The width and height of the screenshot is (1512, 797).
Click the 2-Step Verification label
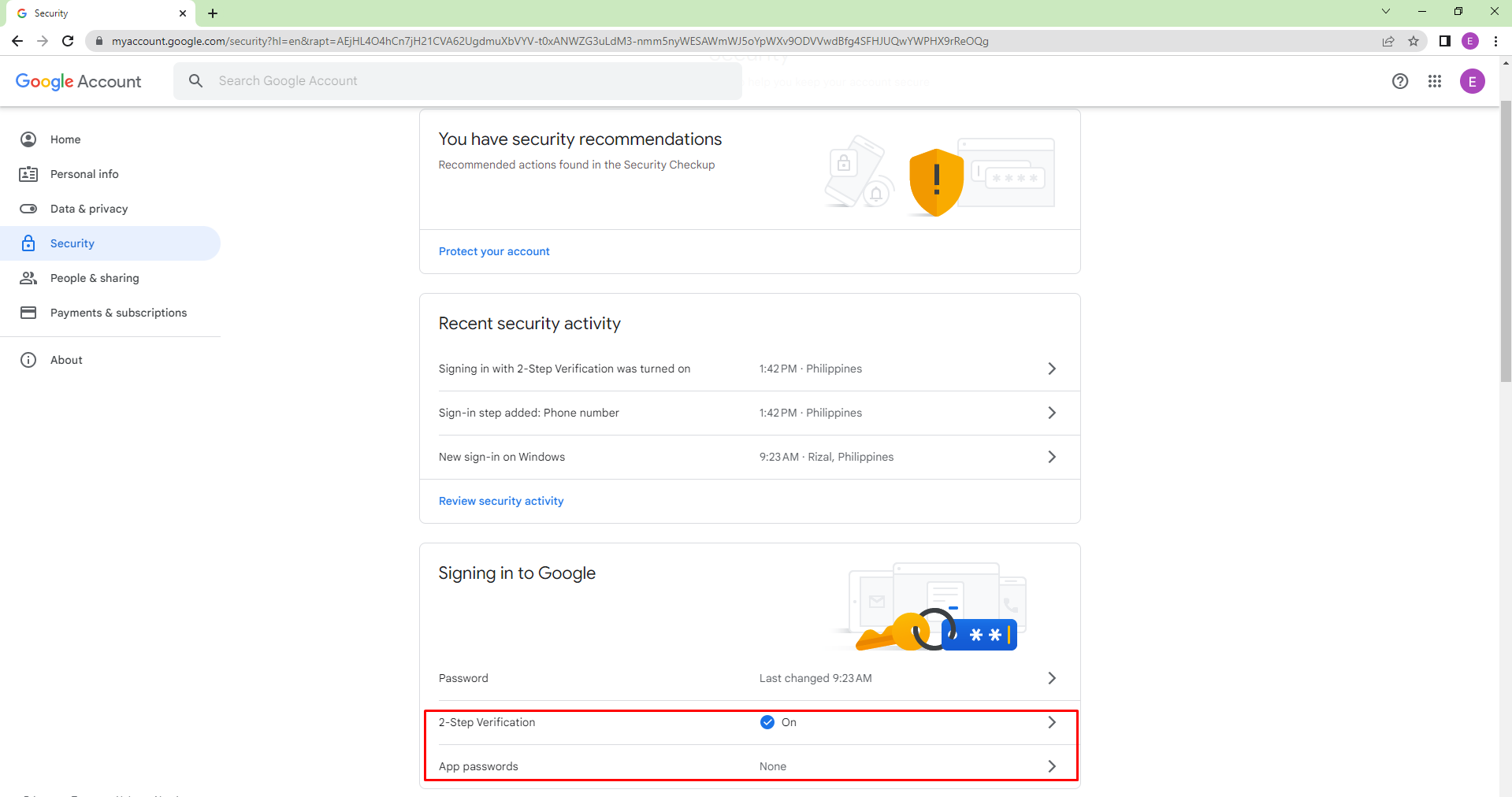487,722
